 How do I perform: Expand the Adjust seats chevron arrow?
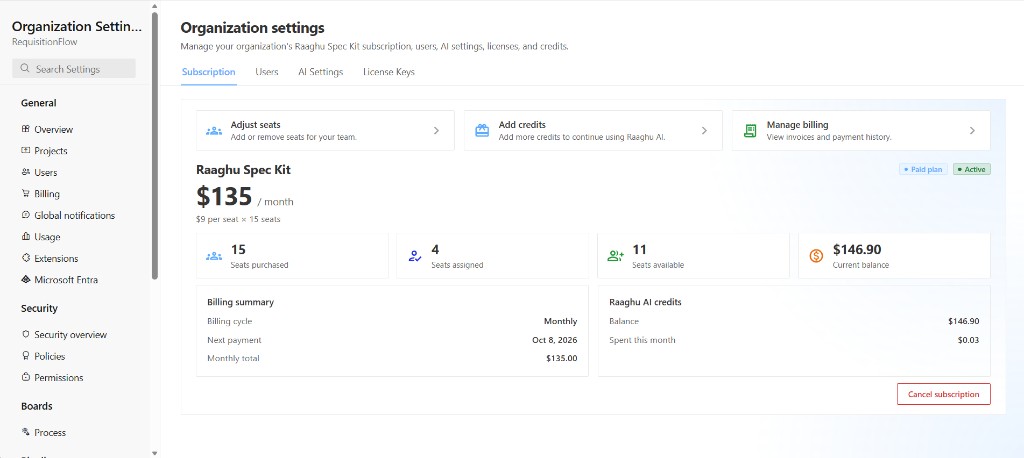pos(436,131)
